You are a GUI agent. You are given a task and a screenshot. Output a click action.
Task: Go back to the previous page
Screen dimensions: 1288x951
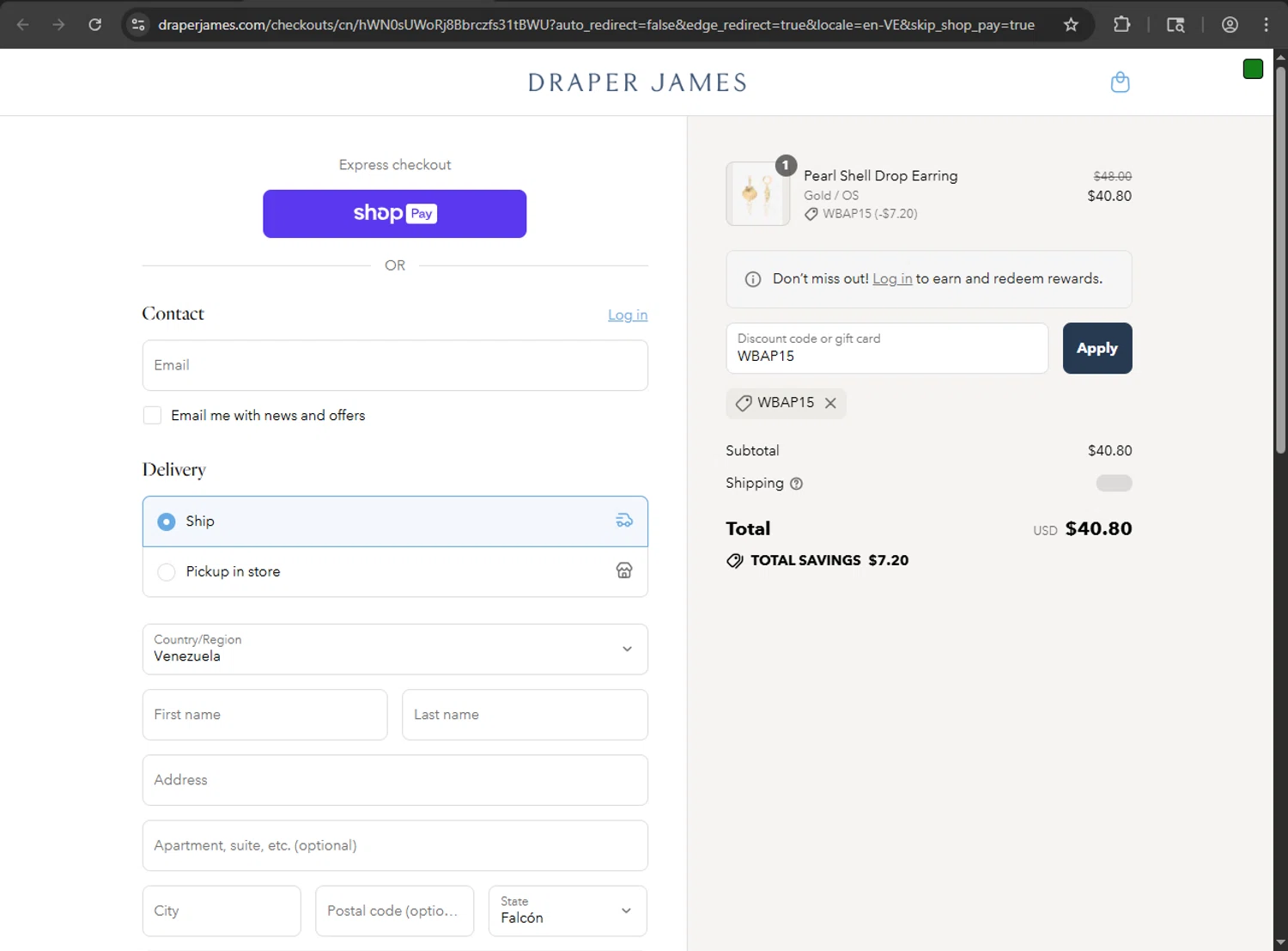click(x=23, y=25)
